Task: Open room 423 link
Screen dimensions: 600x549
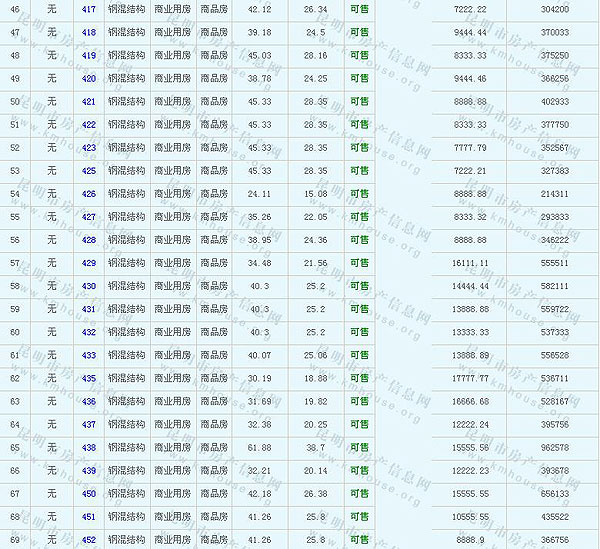Action: click(89, 147)
